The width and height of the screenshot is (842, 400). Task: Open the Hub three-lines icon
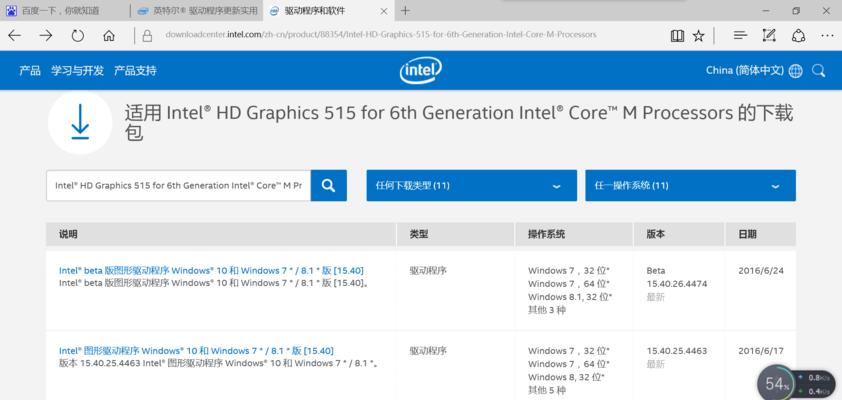tap(740, 35)
